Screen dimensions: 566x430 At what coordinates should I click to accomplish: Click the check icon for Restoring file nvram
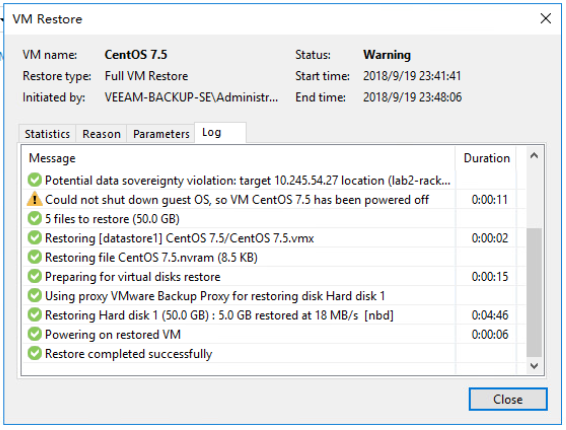(x=35, y=257)
